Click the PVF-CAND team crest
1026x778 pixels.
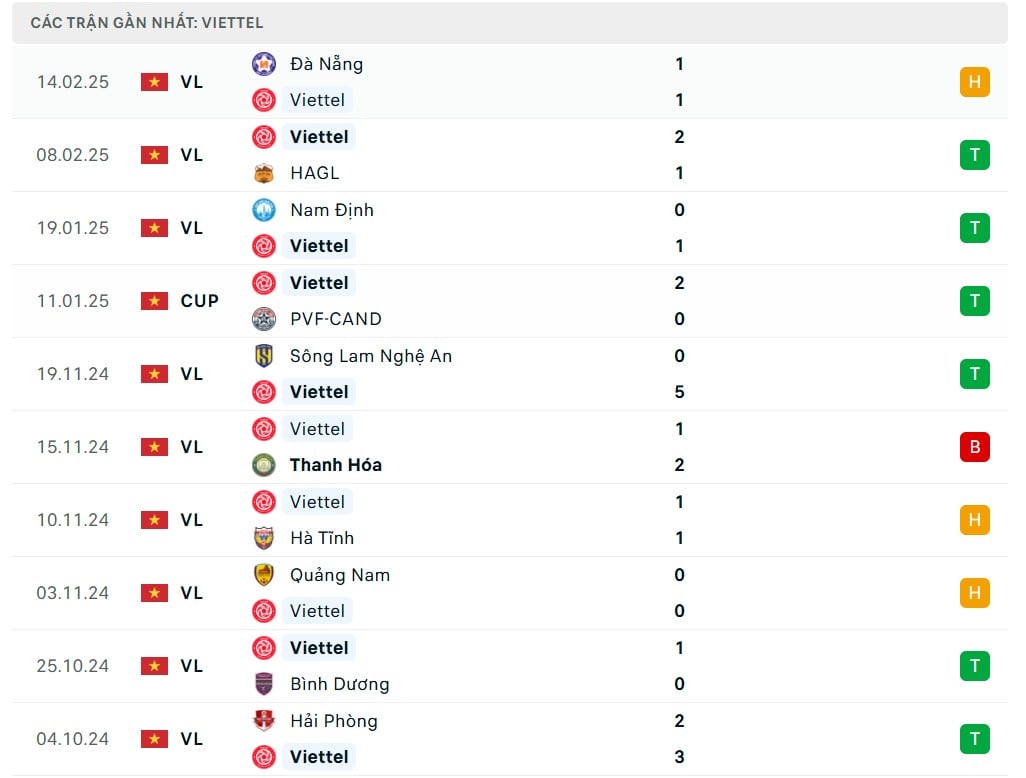click(x=264, y=319)
